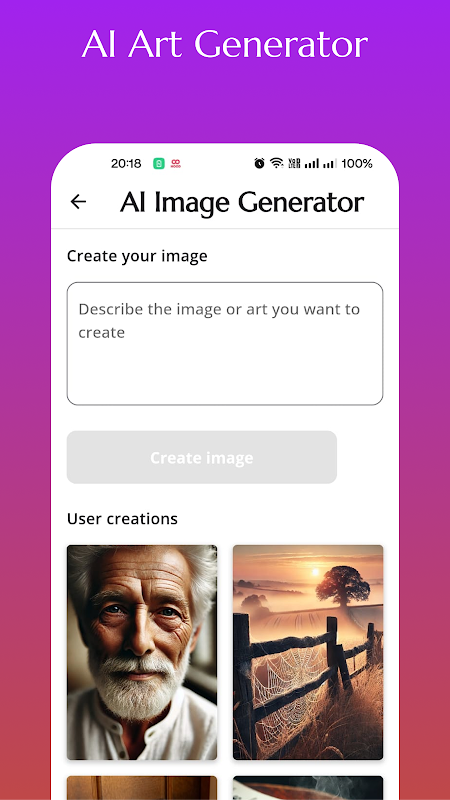Click the AI Art Generator banner heading
Image resolution: width=450 pixels, height=800 pixels.
[225, 44]
